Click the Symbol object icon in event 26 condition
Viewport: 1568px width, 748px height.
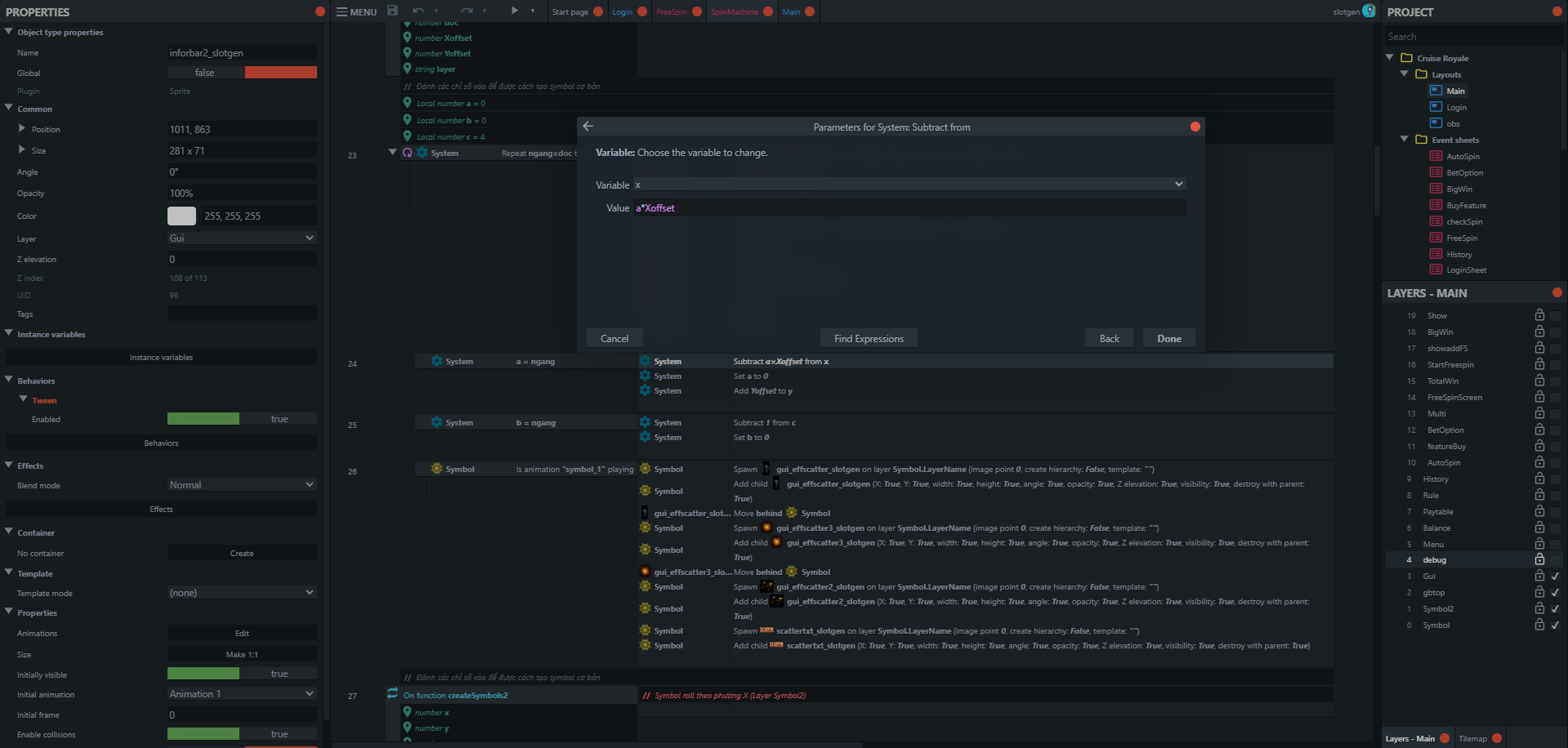pyautogui.click(x=436, y=469)
